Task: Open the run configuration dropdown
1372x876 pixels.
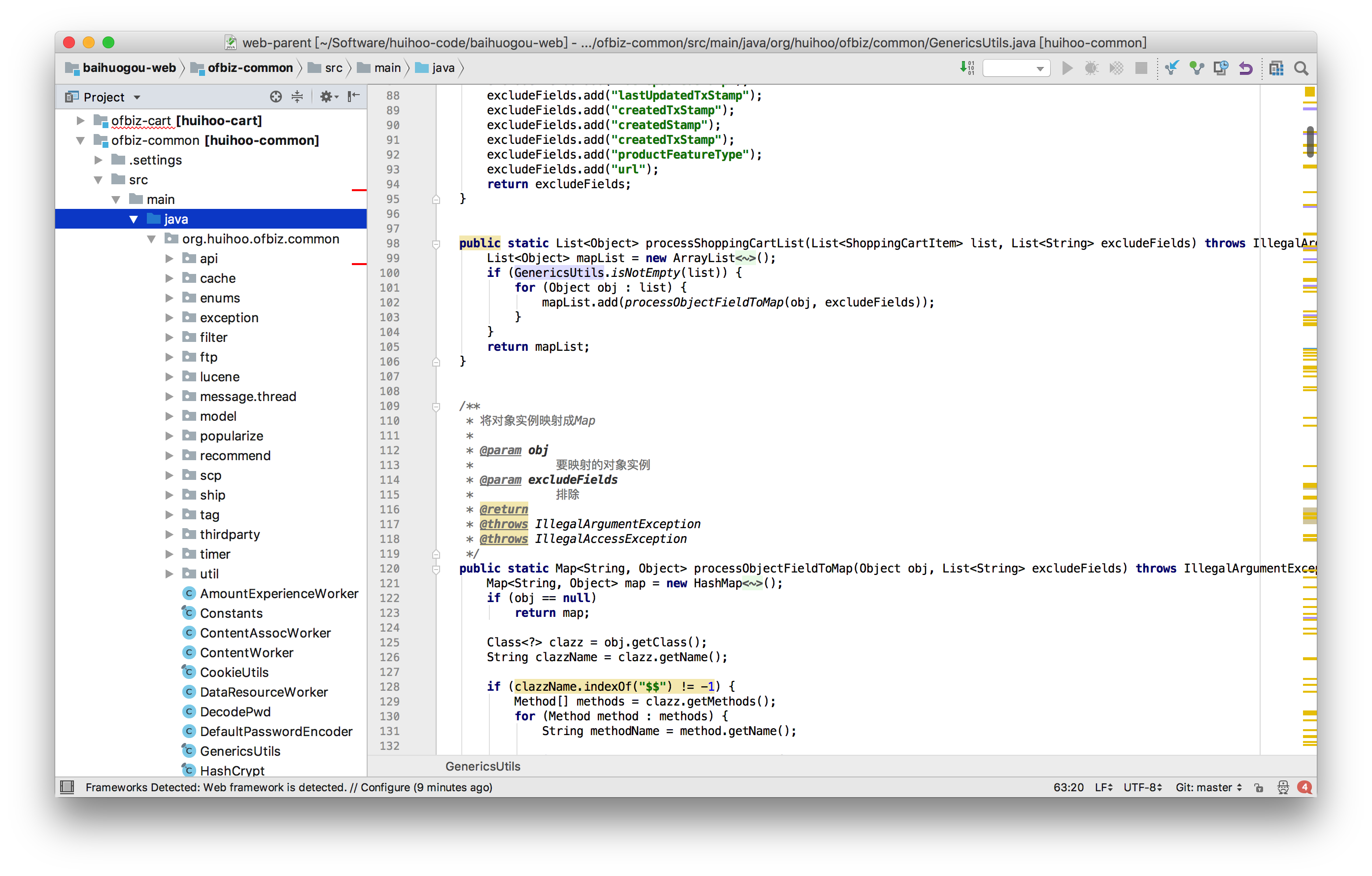Action: tap(1017, 68)
